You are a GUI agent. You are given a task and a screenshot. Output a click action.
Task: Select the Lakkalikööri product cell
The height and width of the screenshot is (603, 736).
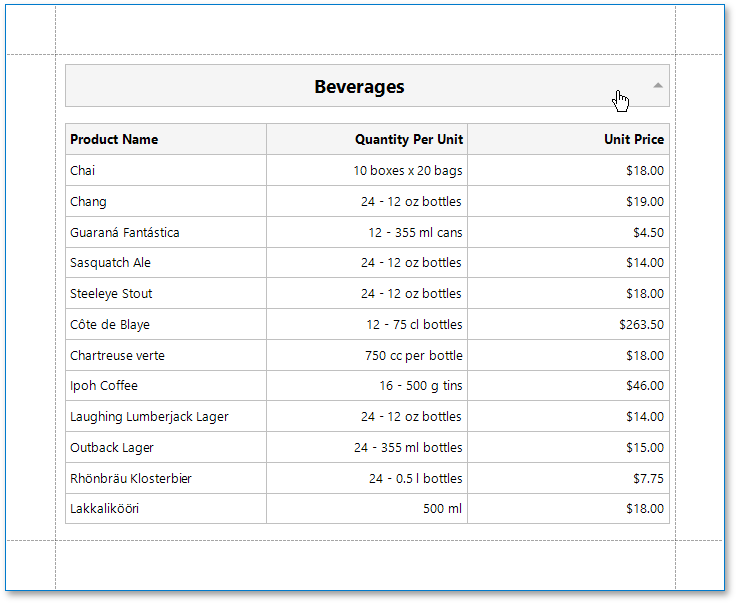pos(104,509)
